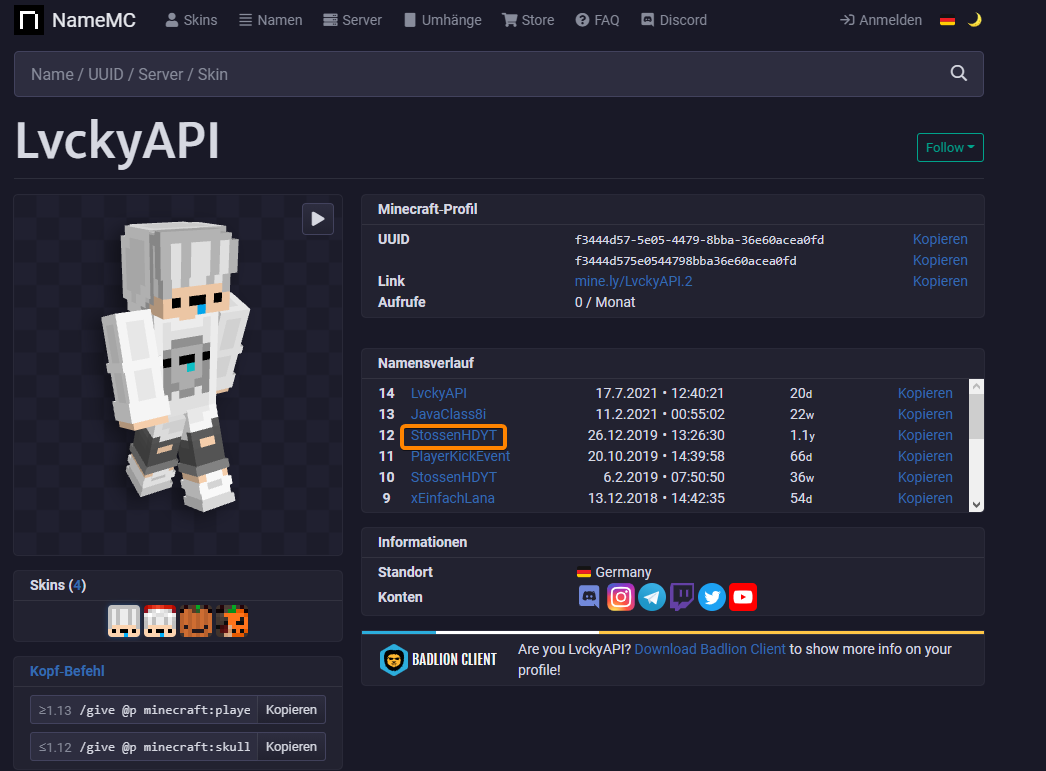Toggle dark mode moon icon
Viewport: 1046px width, 771px height.
click(x=974, y=20)
